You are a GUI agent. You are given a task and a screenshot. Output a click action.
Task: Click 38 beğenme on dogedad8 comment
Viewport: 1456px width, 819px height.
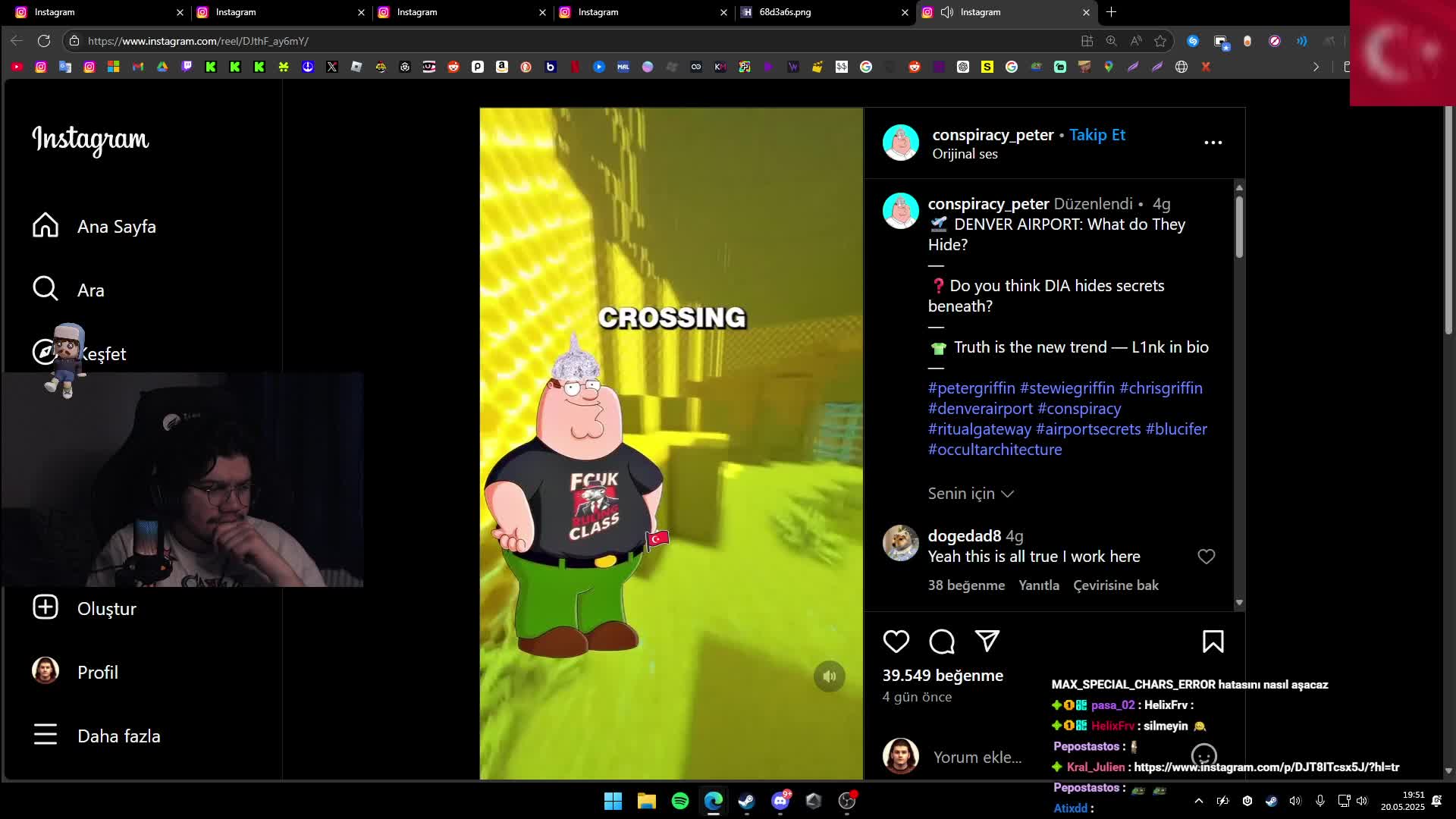966,585
